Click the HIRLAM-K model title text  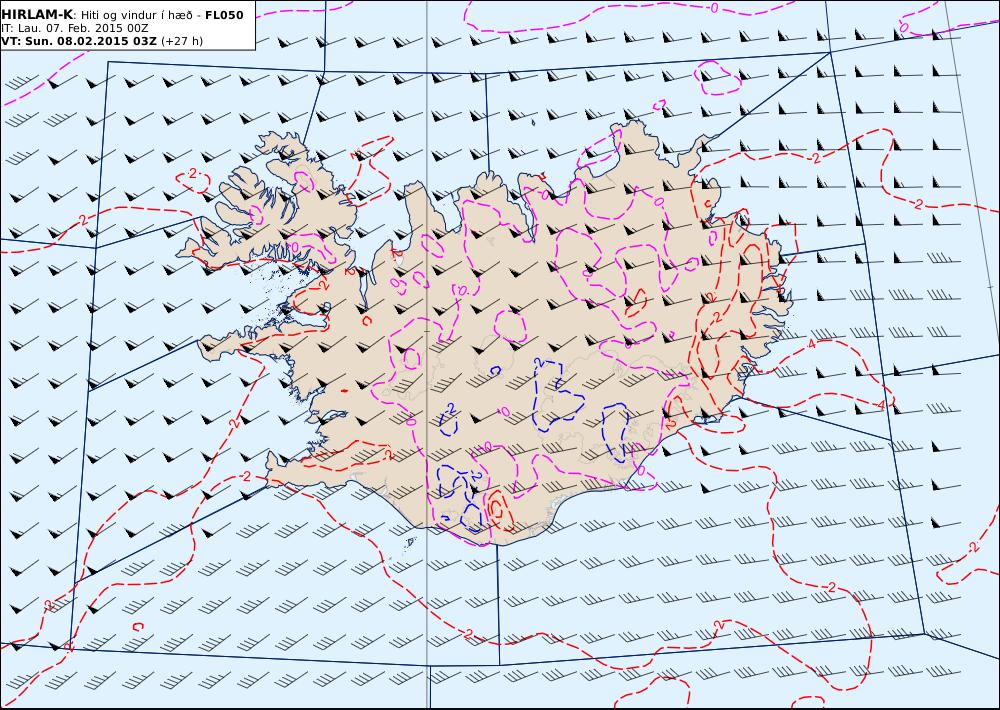point(37,15)
